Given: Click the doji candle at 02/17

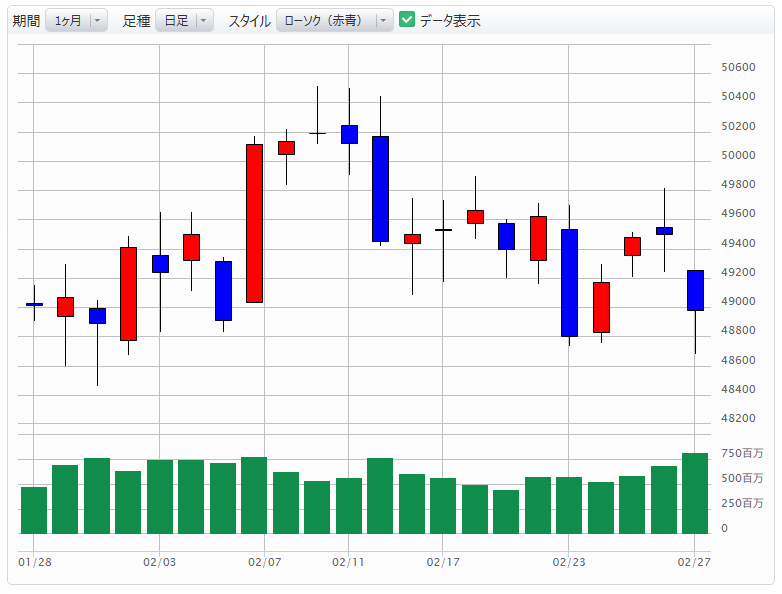Looking at the screenshot, I should pyautogui.click(x=443, y=230).
